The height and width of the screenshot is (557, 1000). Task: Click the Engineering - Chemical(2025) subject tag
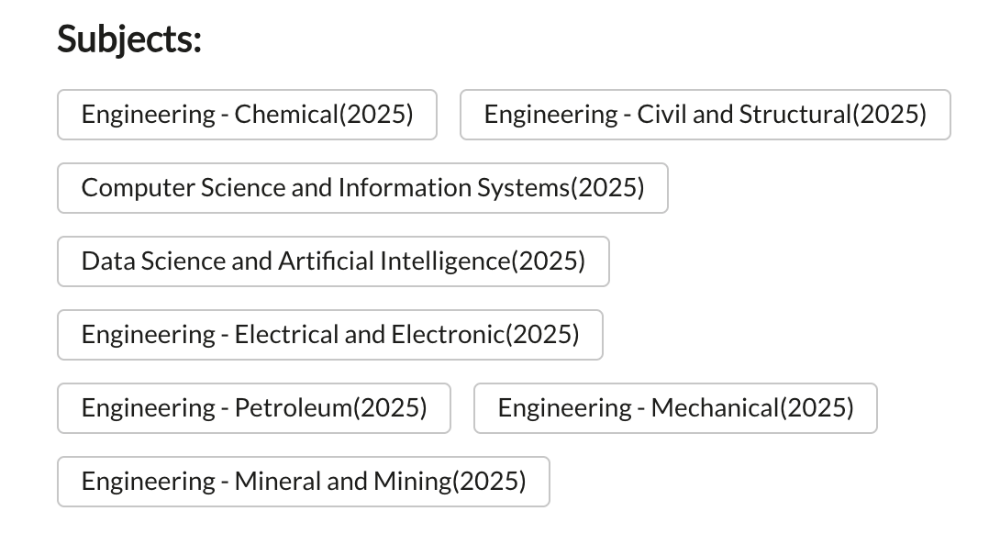[247, 115]
